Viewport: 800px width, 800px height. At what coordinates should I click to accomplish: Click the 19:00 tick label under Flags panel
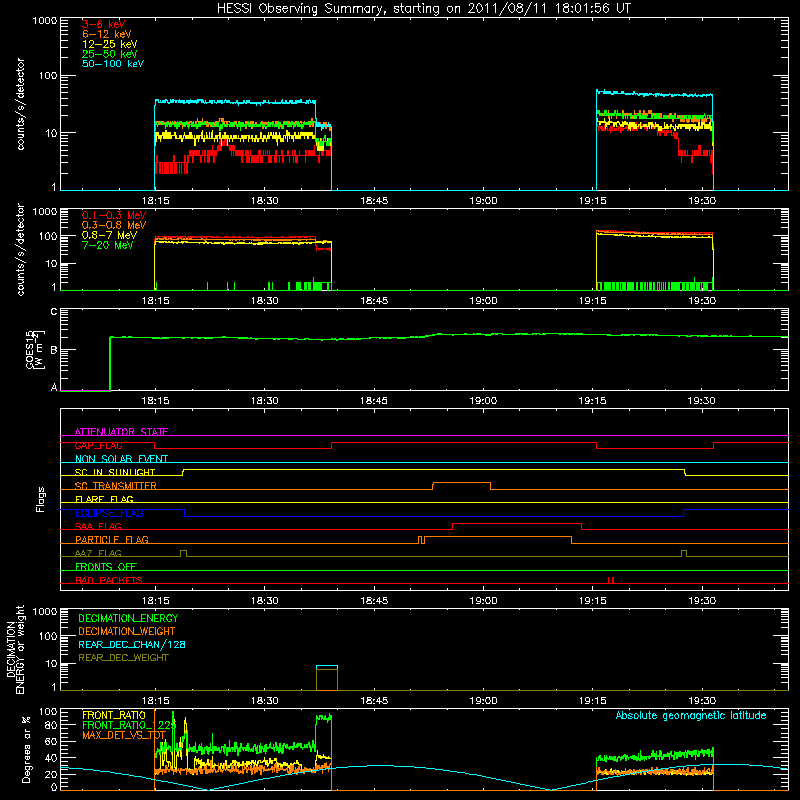tap(483, 601)
